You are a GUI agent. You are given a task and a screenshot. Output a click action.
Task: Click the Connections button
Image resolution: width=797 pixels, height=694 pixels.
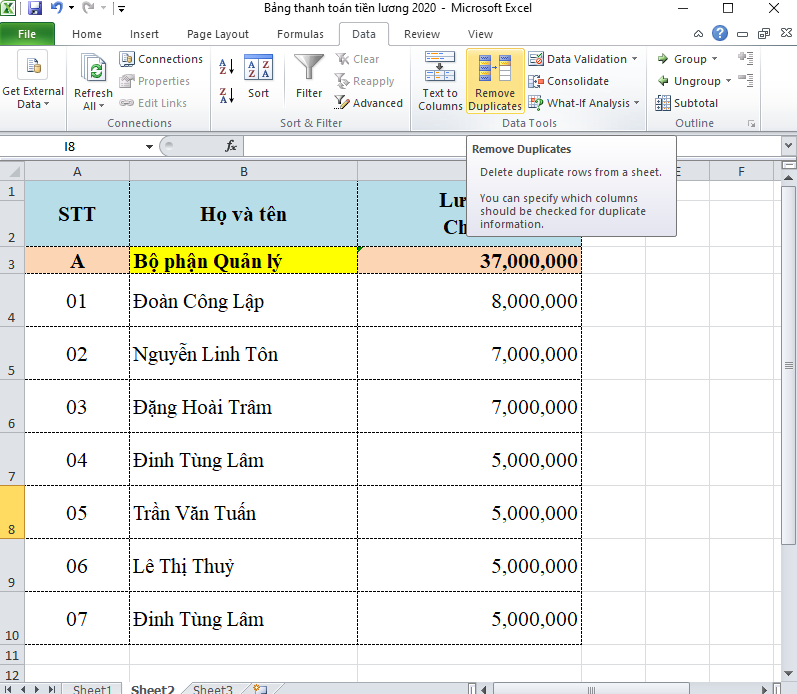161,59
